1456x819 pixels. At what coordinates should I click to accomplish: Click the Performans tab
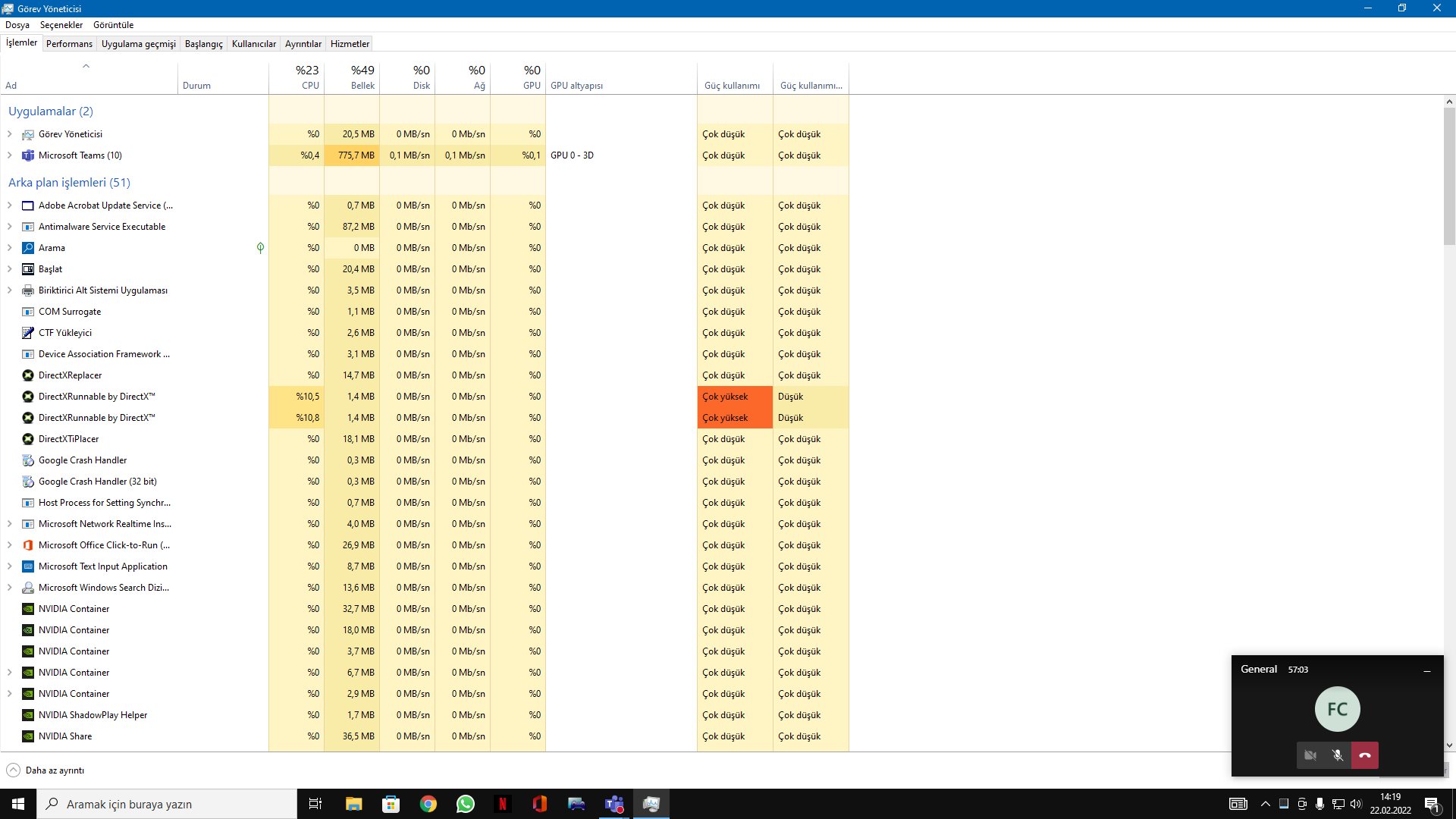point(69,43)
